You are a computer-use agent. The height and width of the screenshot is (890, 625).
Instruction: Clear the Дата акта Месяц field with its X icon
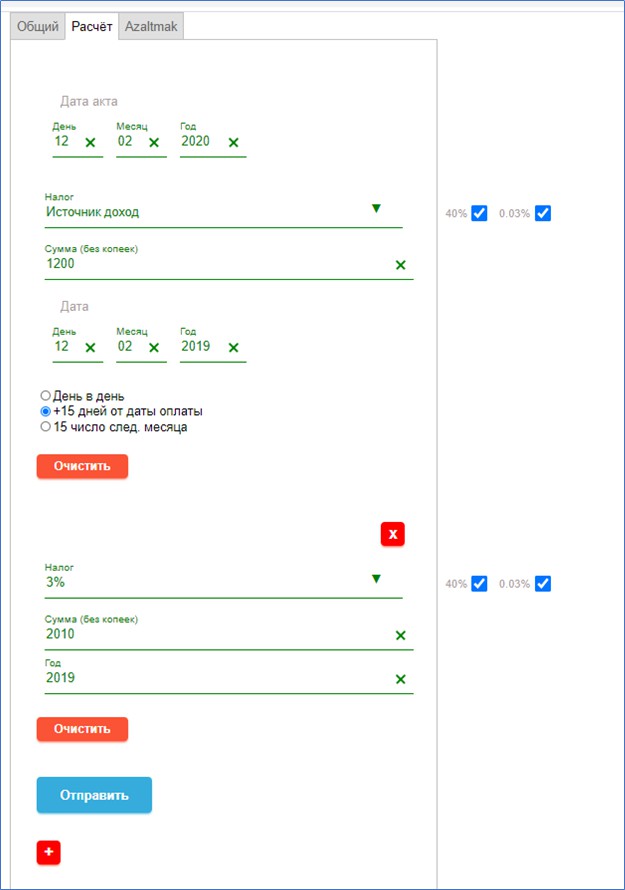pos(154,143)
